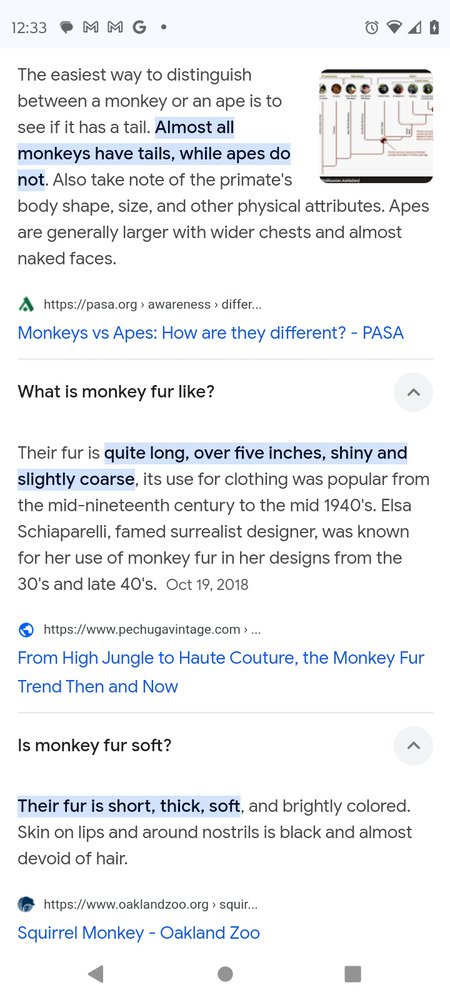Open the 'Monkeys vs Apes' PASA link

pyautogui.click(x=210, y=332)
